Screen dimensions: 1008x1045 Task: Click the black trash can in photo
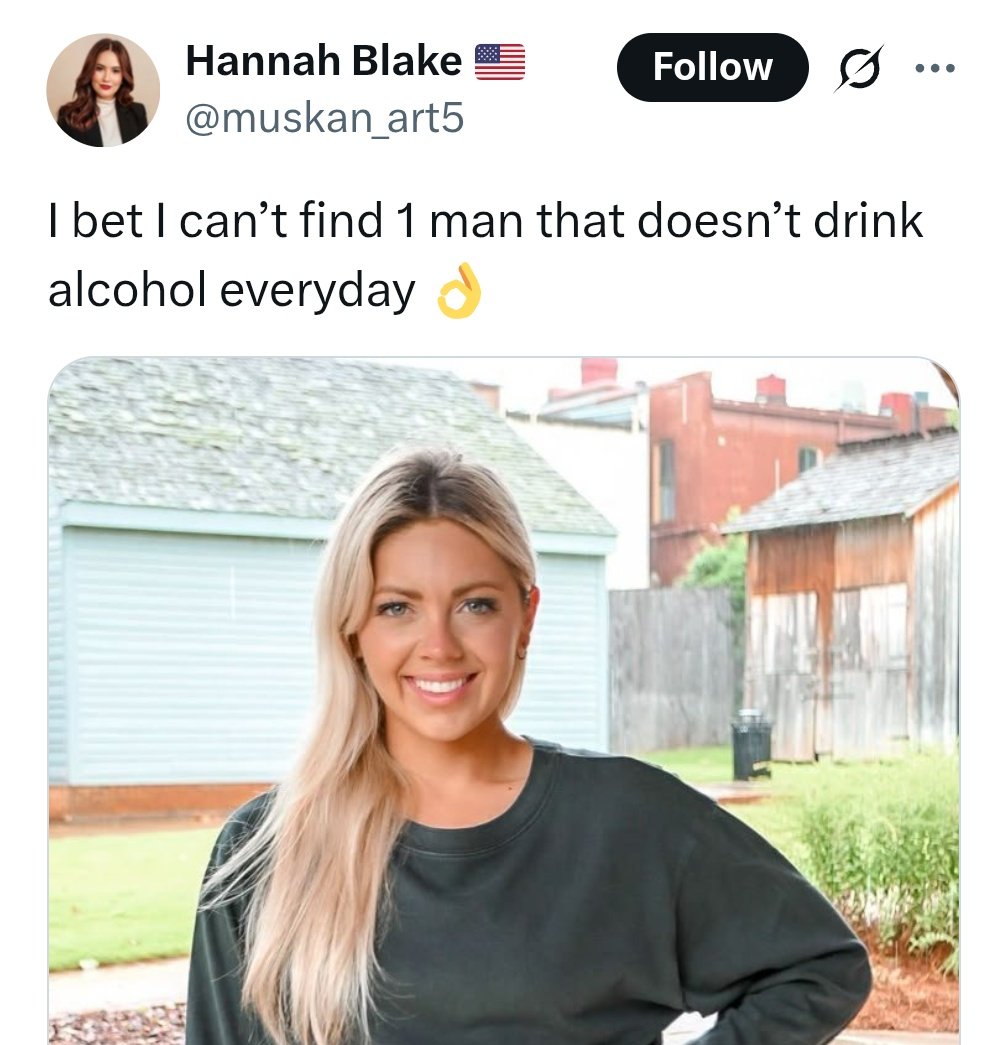pos(751,744)
